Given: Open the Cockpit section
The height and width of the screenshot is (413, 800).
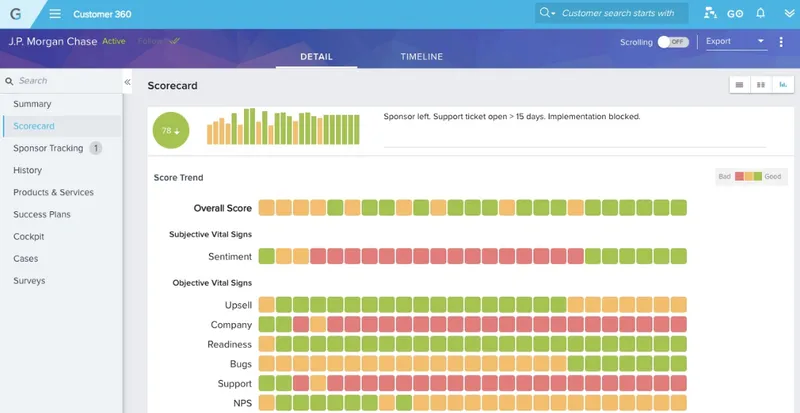Looking at the screenshot, I should pyautogui.click(x=29, y=236).
